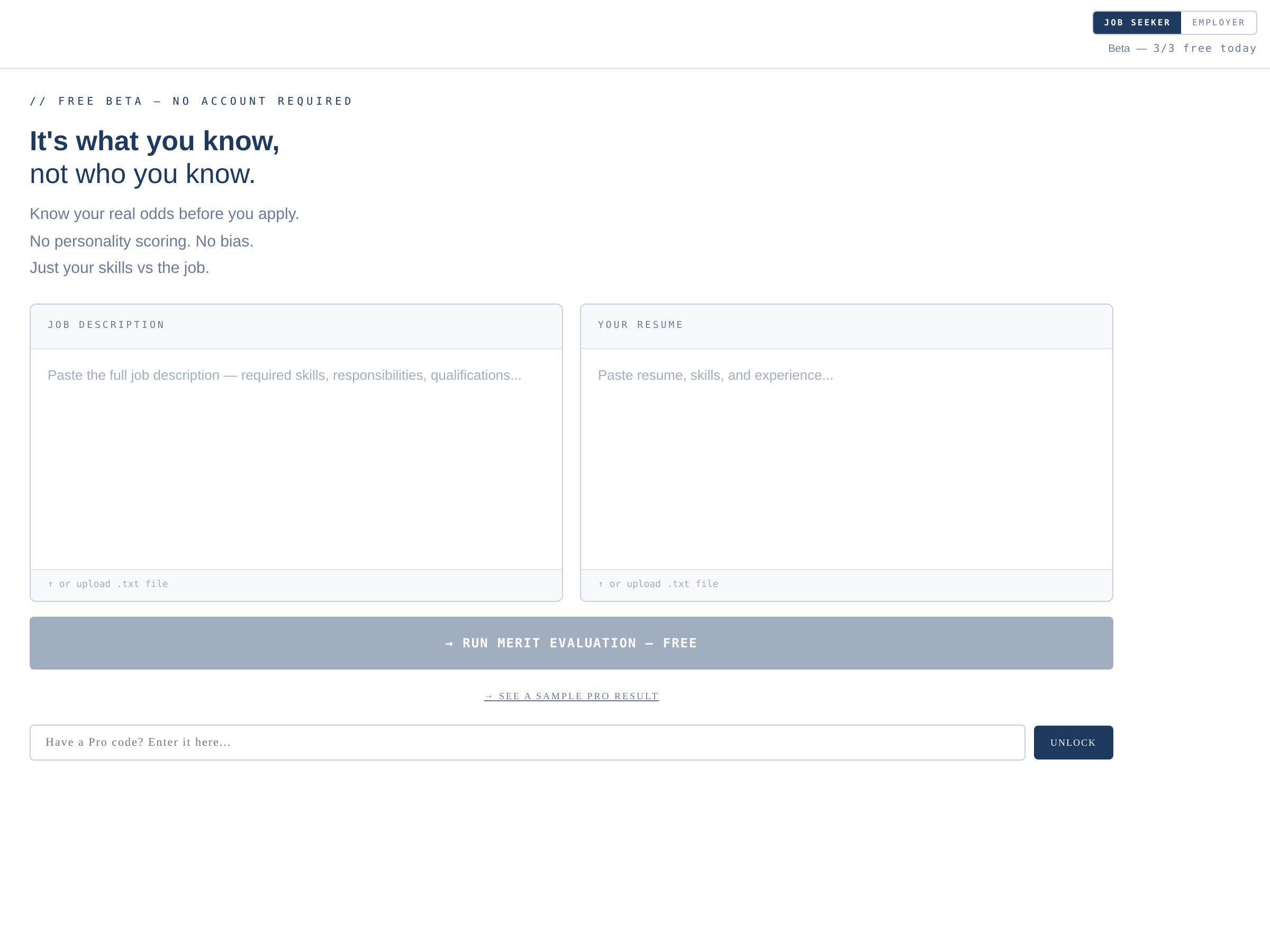
Task: Click the 'It's what you know,' headline
Action: pyautogui.click(x=155, y=141)
